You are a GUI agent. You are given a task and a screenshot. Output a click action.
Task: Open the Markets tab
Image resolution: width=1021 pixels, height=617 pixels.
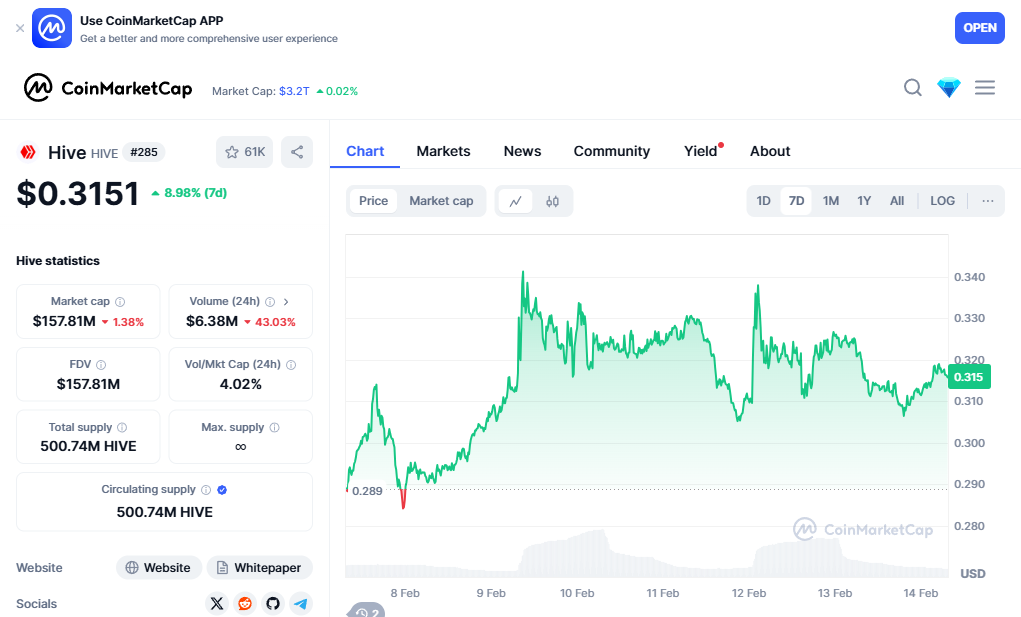pyautogui.click(x=443, y=151)
